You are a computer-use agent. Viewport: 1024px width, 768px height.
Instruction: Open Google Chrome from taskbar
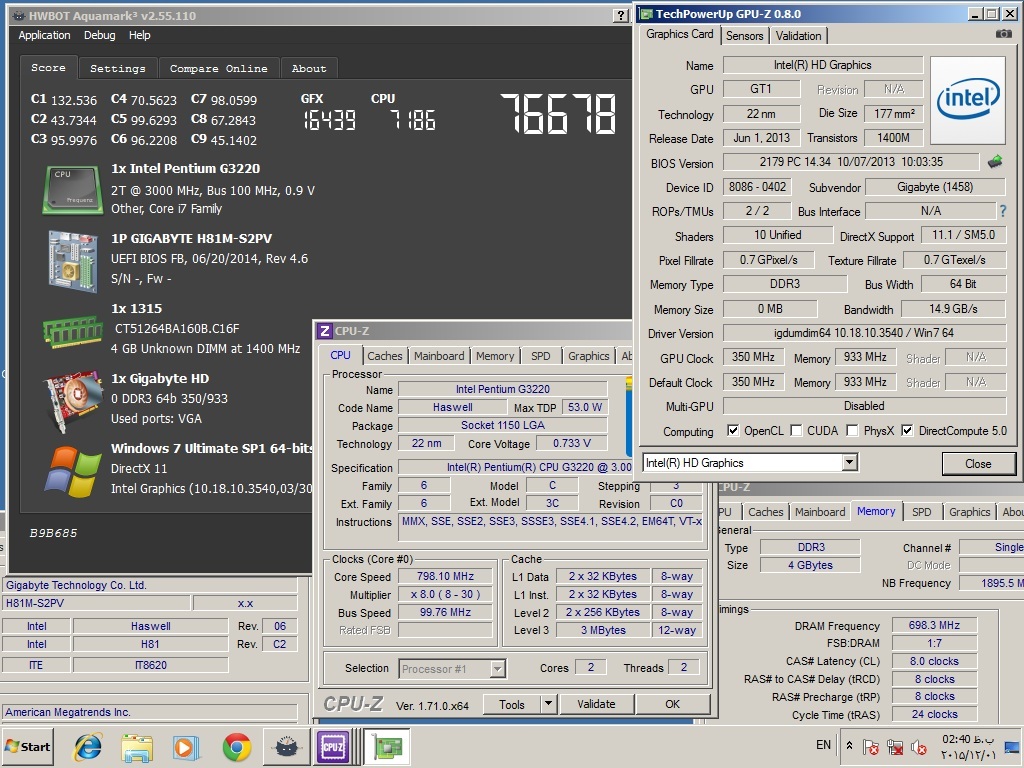point(236,747)
